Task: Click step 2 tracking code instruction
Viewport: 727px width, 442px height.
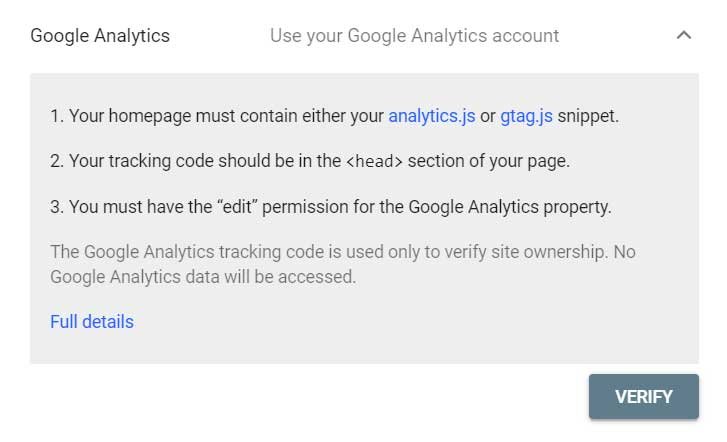Action: tap(310, 162)
